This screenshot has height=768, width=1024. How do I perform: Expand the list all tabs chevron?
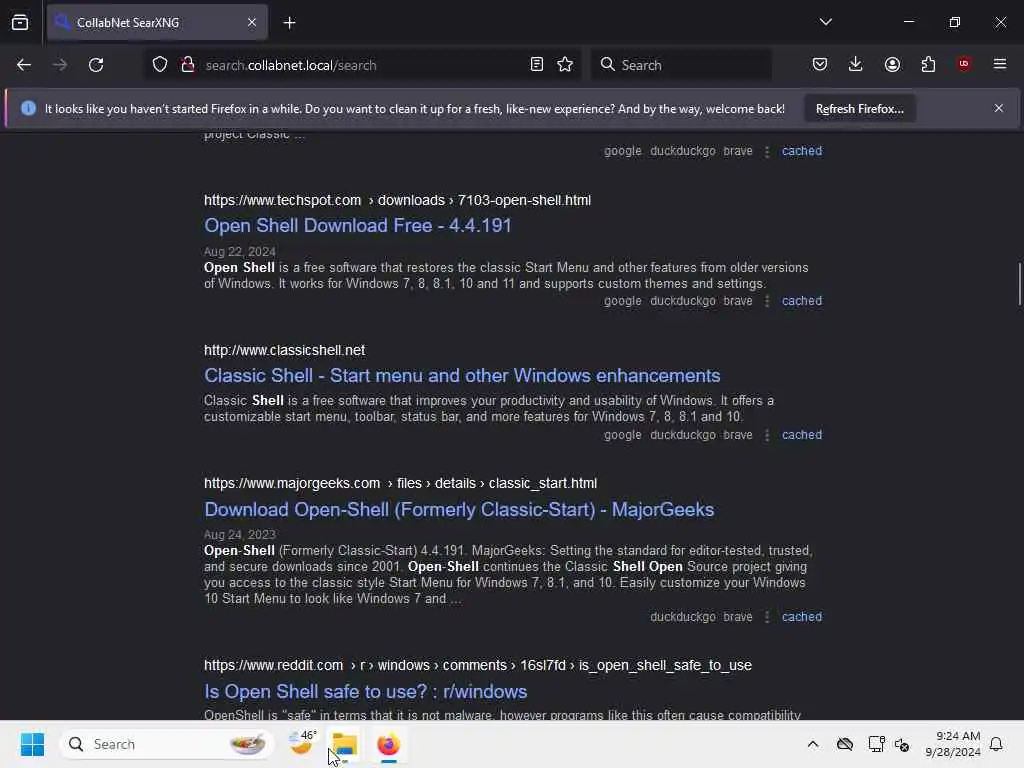pyautogui.click(x=825, y=22)
